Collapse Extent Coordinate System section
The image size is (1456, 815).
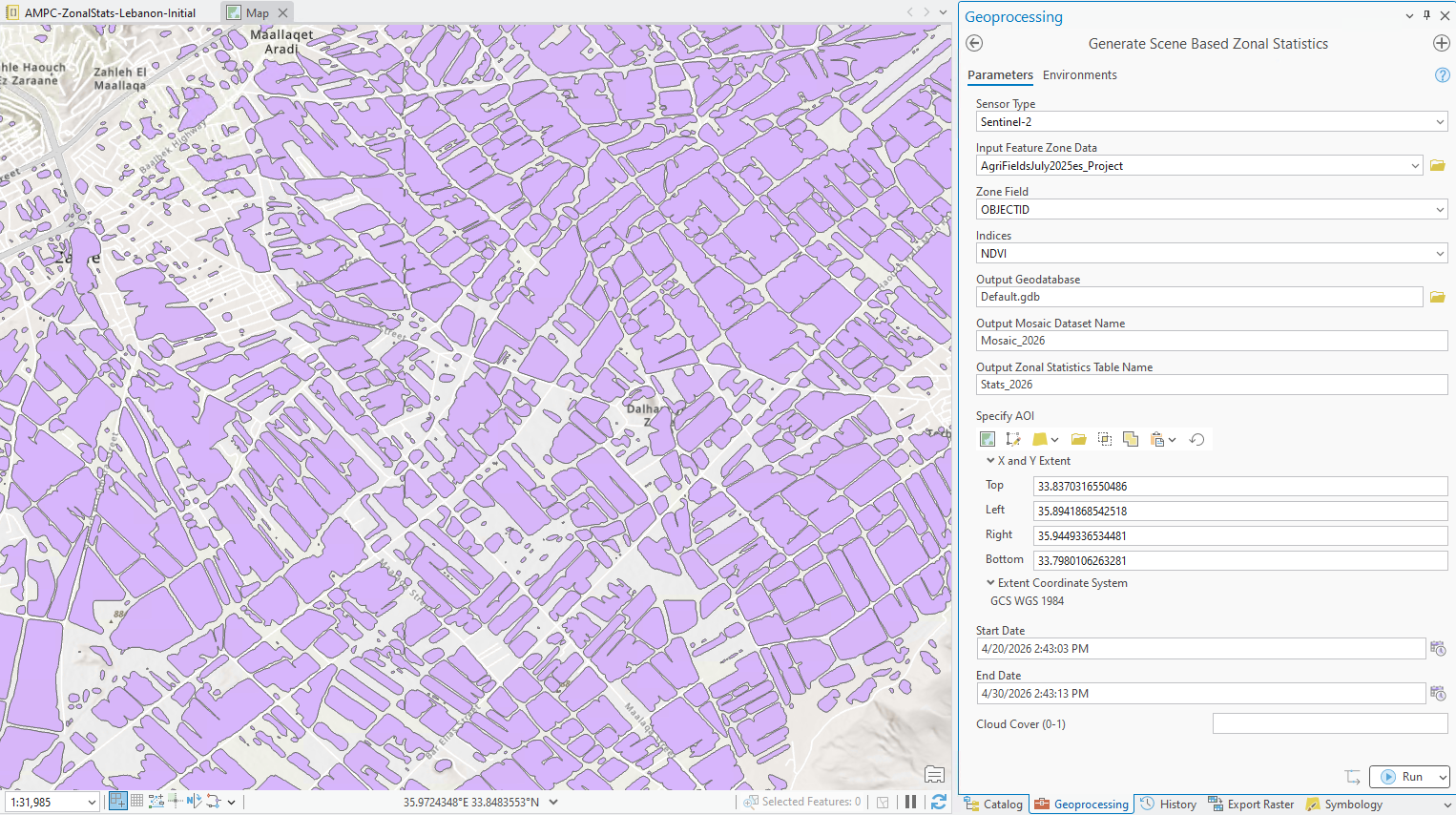click(x=990, y=582)
